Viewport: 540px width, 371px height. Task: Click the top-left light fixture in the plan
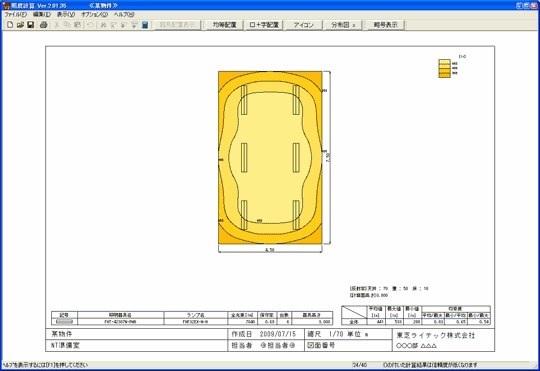tap(244, 100)
